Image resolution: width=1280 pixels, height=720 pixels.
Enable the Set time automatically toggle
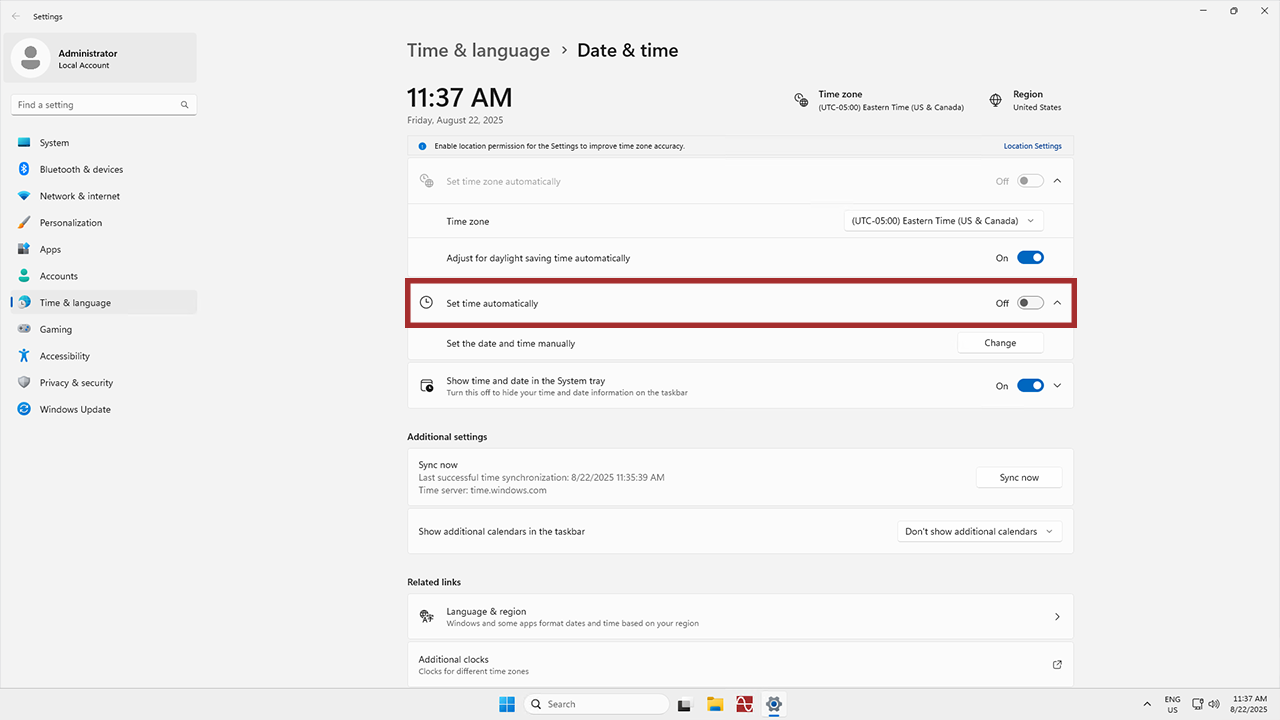pos(1030,303)
